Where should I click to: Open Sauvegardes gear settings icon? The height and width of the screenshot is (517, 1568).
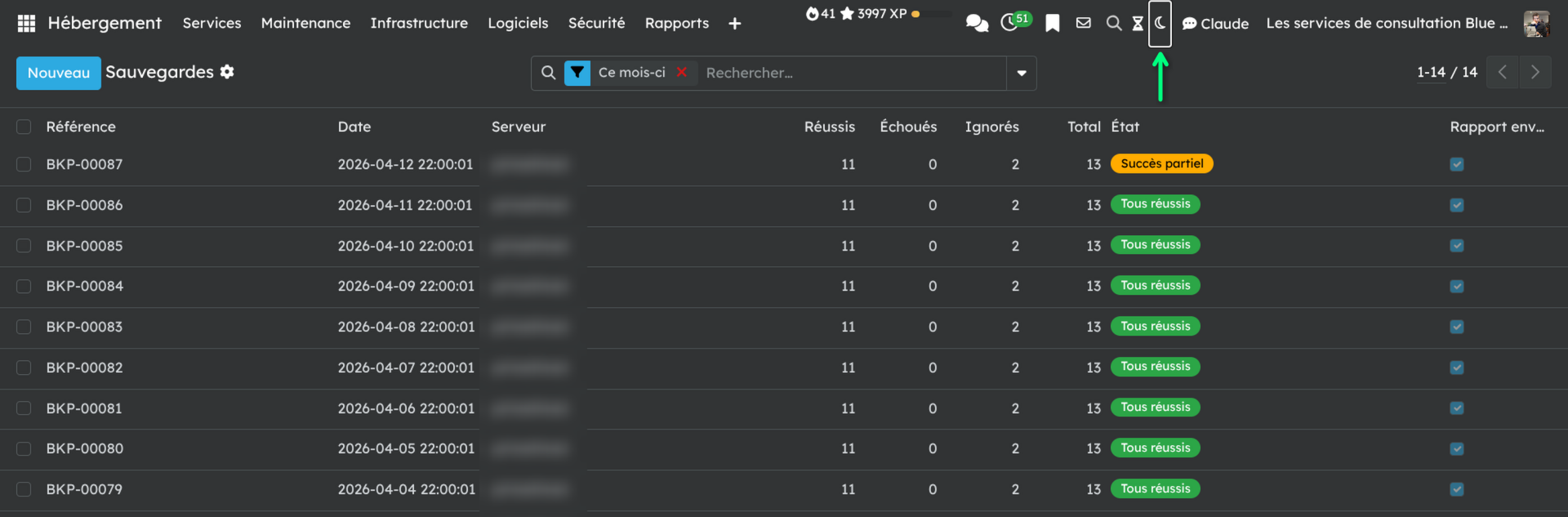[227, 72]
